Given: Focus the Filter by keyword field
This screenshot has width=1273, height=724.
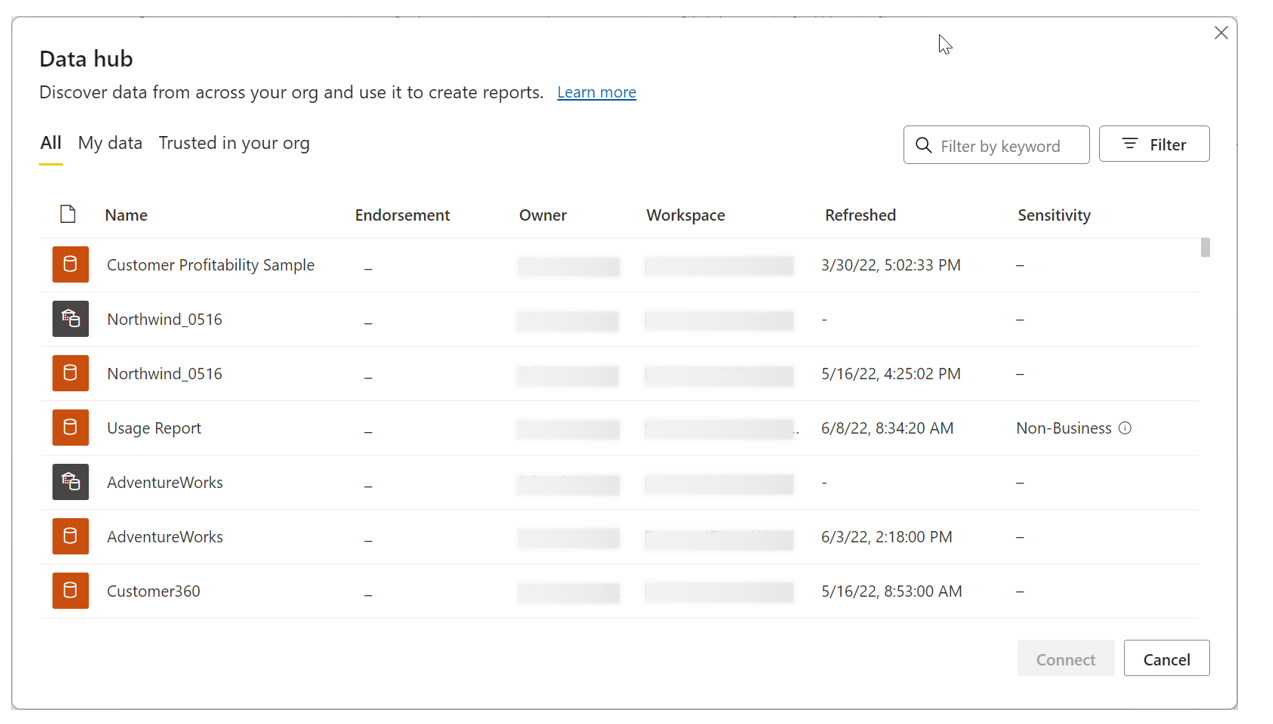Looking at the screenshot, I should pos(996,145).
